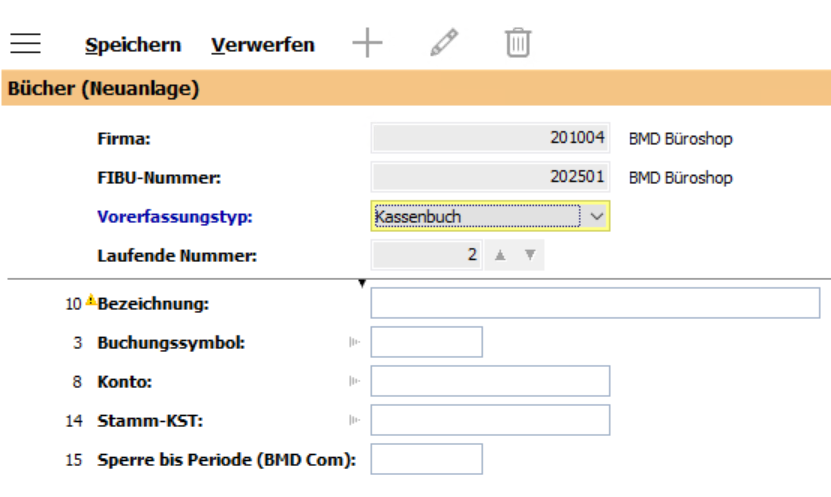Click warning icon beside Bezeichnung
The image size is (831, 497).
91,300
